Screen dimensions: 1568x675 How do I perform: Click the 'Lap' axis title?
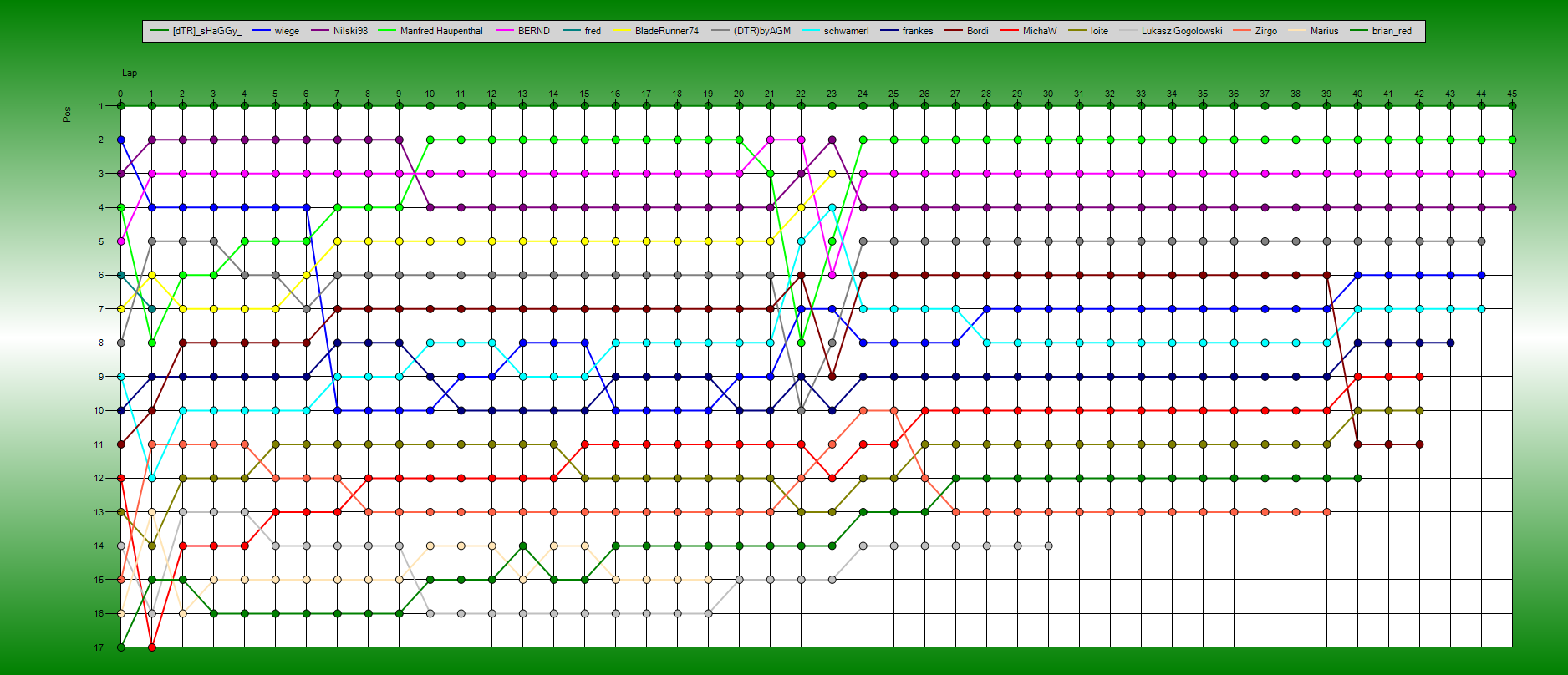pos(130,73)
